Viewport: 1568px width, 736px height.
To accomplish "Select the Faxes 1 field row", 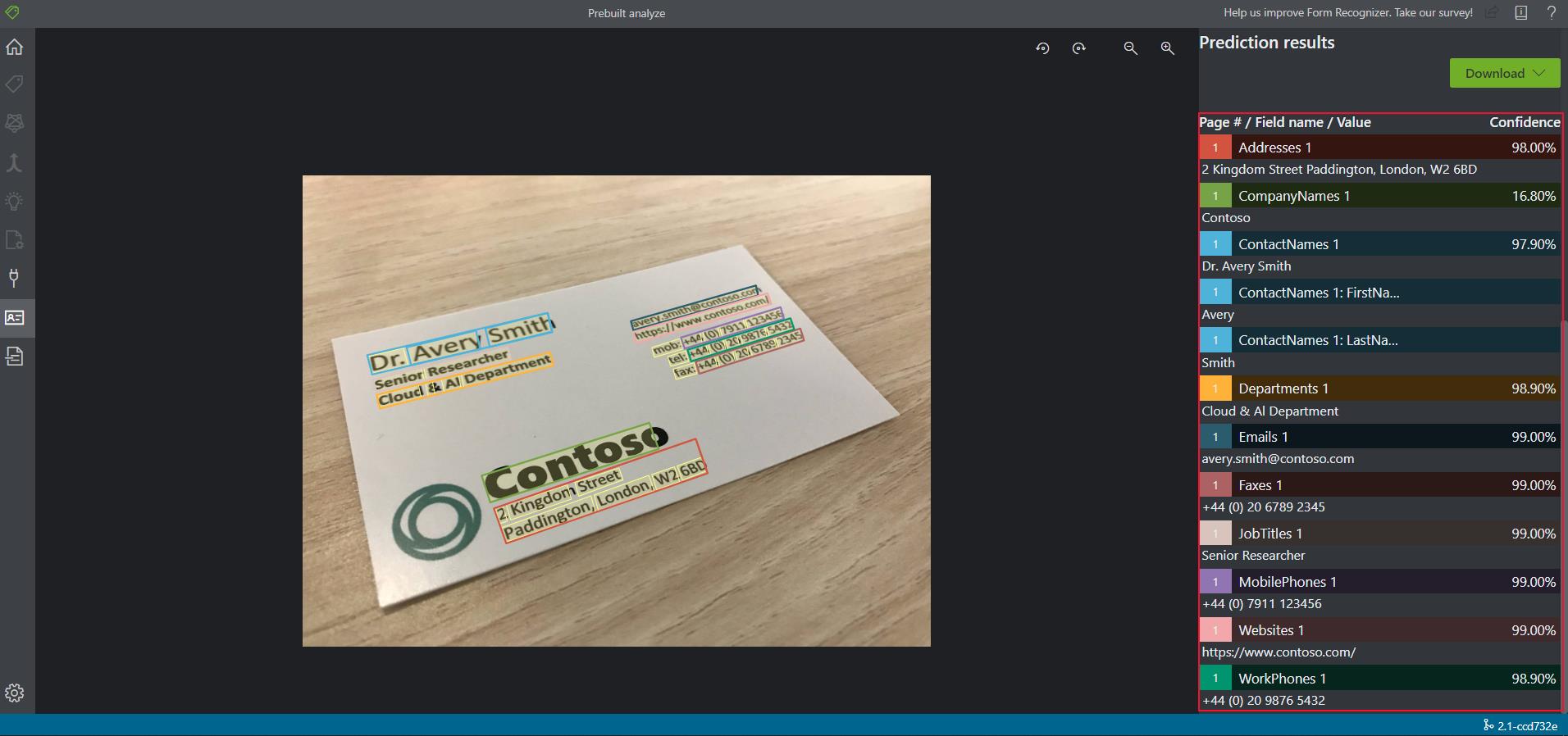I will tap(1379, 485).
